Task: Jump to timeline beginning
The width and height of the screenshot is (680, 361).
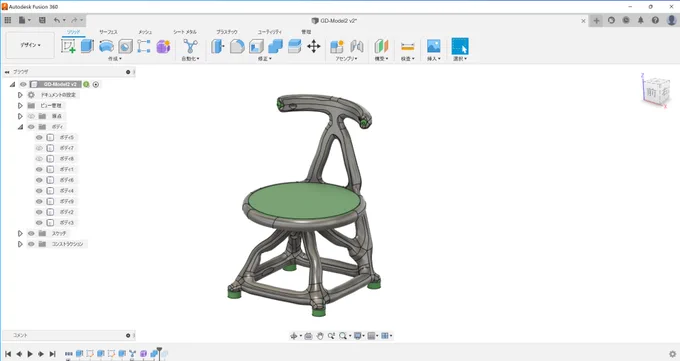Action: [x=8, y=354]
